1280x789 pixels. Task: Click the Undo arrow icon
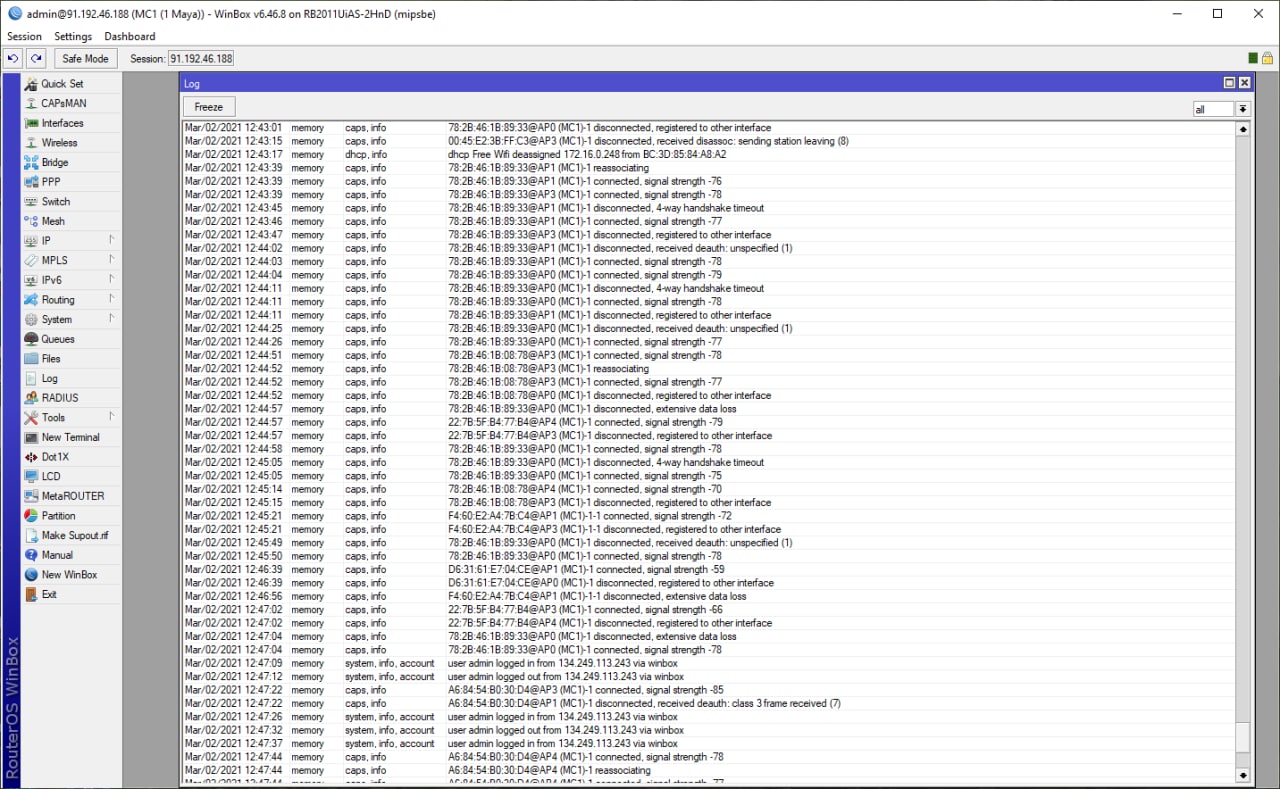click(13, 59)
